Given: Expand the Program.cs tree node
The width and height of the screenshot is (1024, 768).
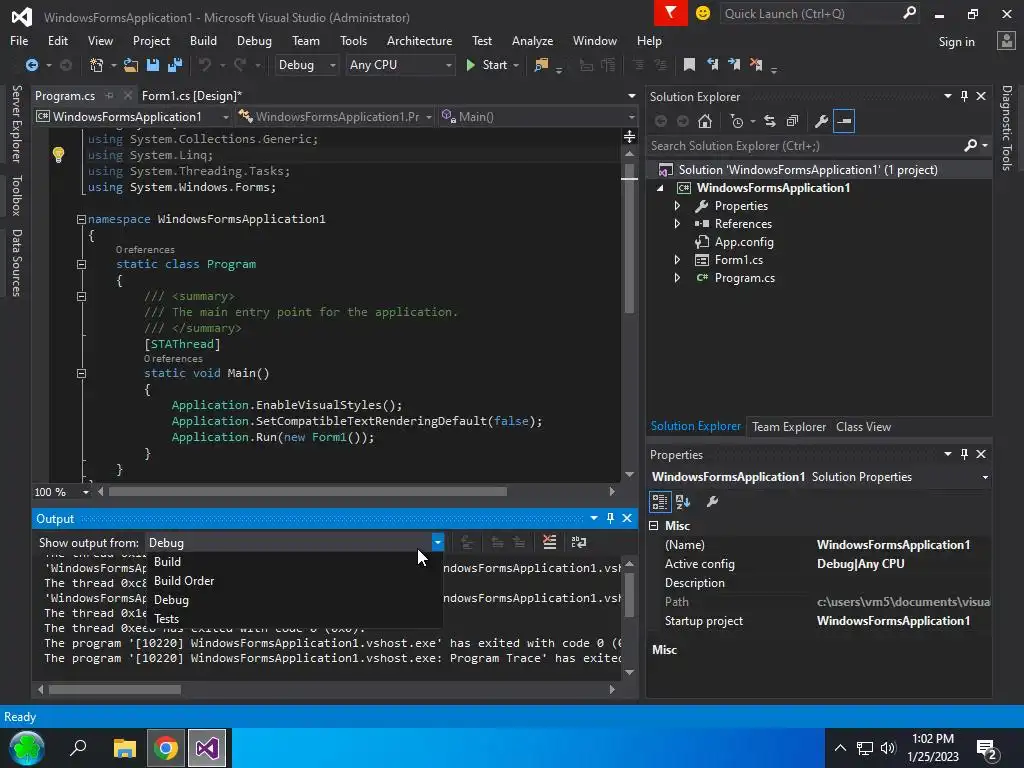Looking at the screenshot, I should [x=677, y=278].
